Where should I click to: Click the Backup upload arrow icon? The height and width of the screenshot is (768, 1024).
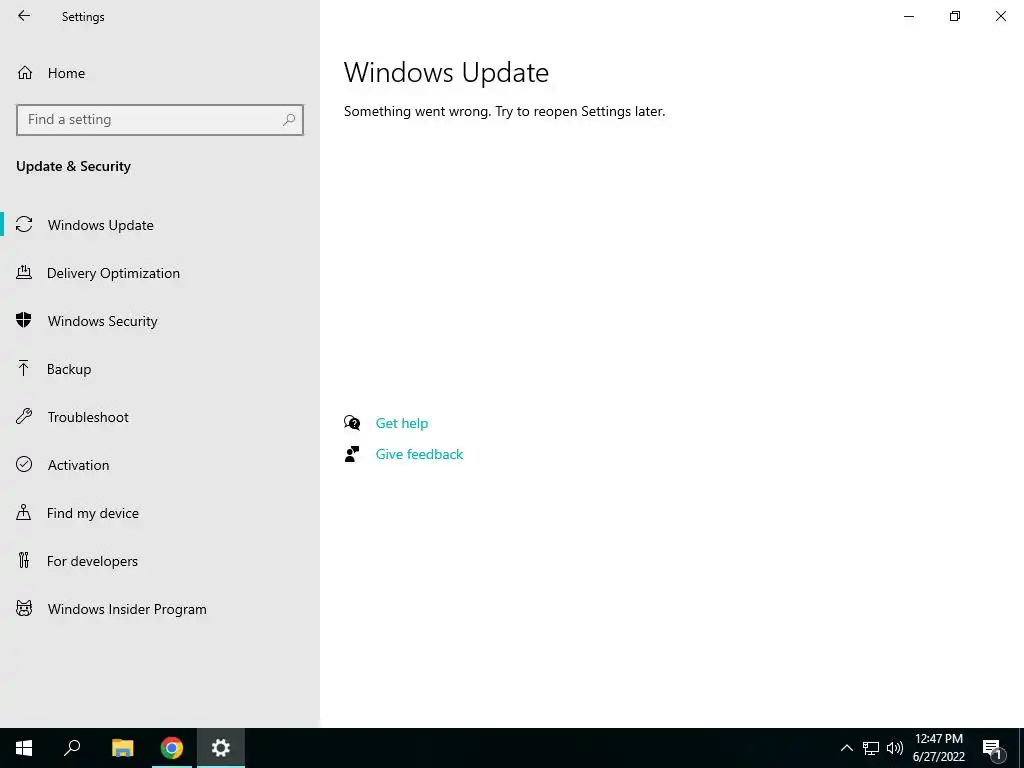tap(24, 368)
